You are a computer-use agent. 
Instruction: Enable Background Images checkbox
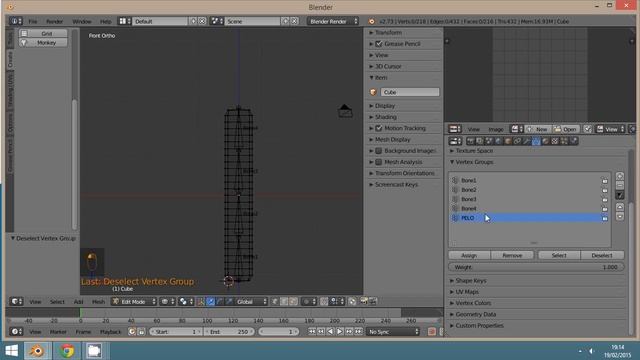pyautogui.click(x=379, y=151)
